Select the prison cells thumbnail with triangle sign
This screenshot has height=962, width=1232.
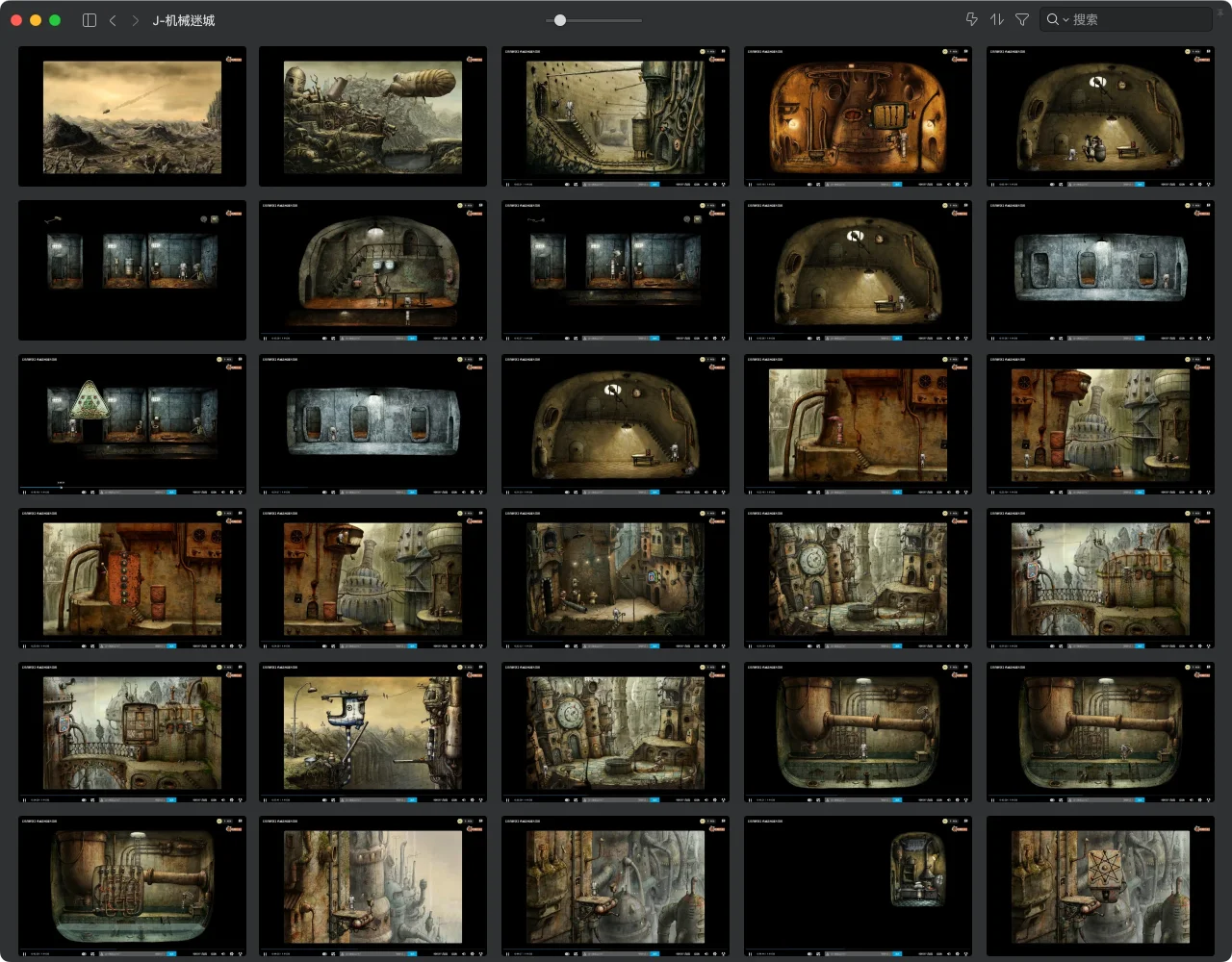[132, 424]
